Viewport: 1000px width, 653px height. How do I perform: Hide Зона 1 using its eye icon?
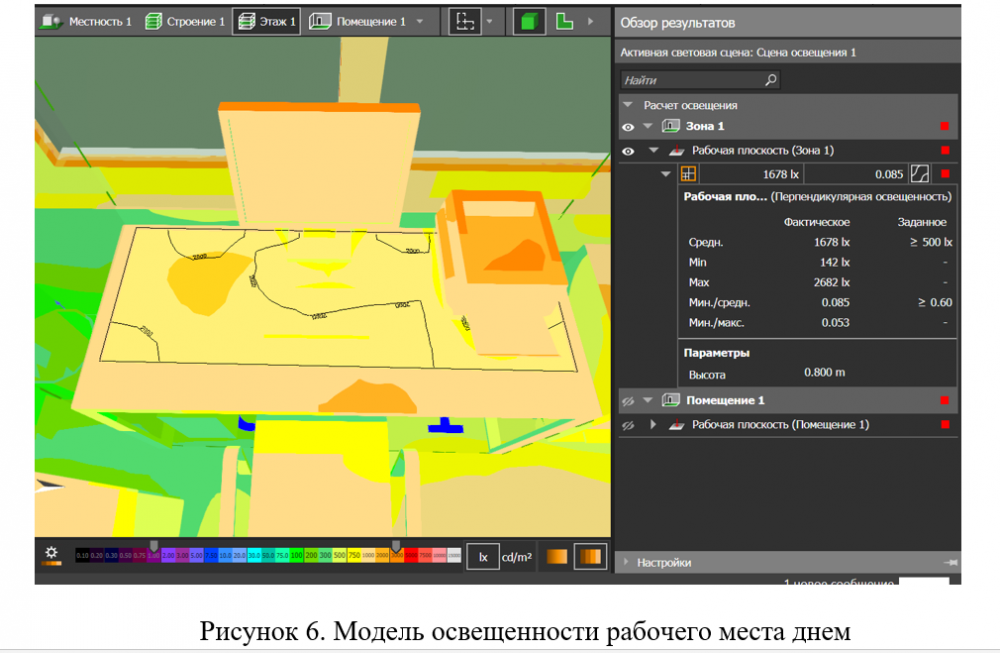coord(628,127)
